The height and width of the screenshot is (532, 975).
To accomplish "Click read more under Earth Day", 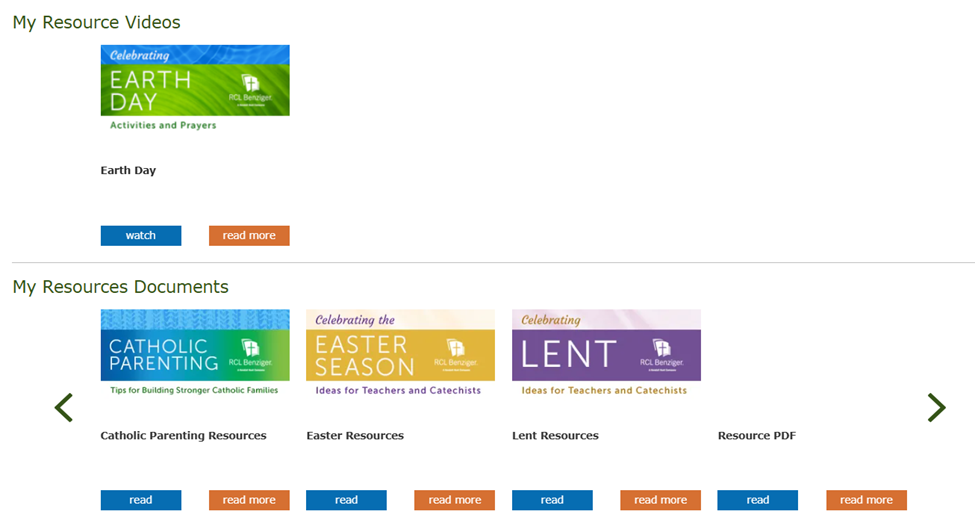I will (x=249, y=236).
